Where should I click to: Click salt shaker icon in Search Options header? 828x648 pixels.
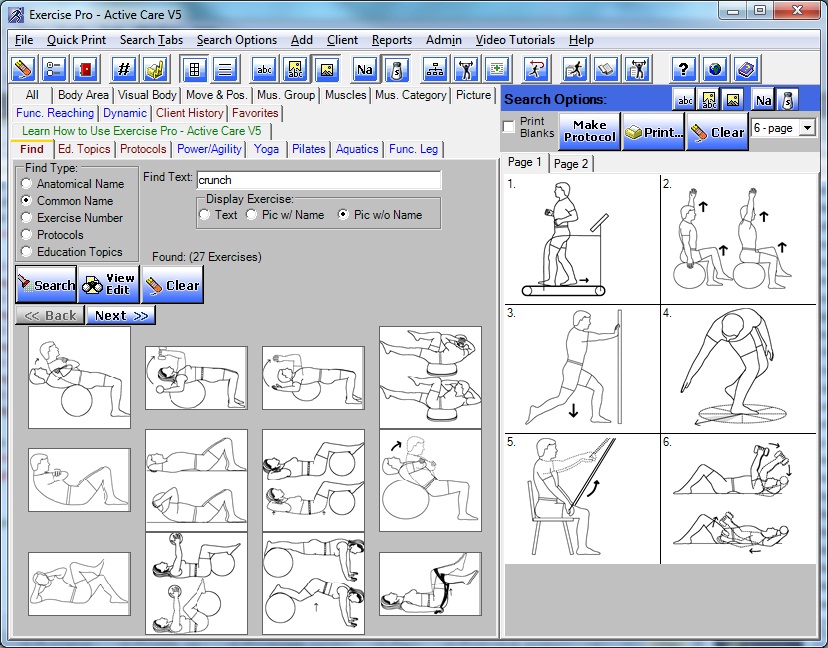[x=787, y=99]
